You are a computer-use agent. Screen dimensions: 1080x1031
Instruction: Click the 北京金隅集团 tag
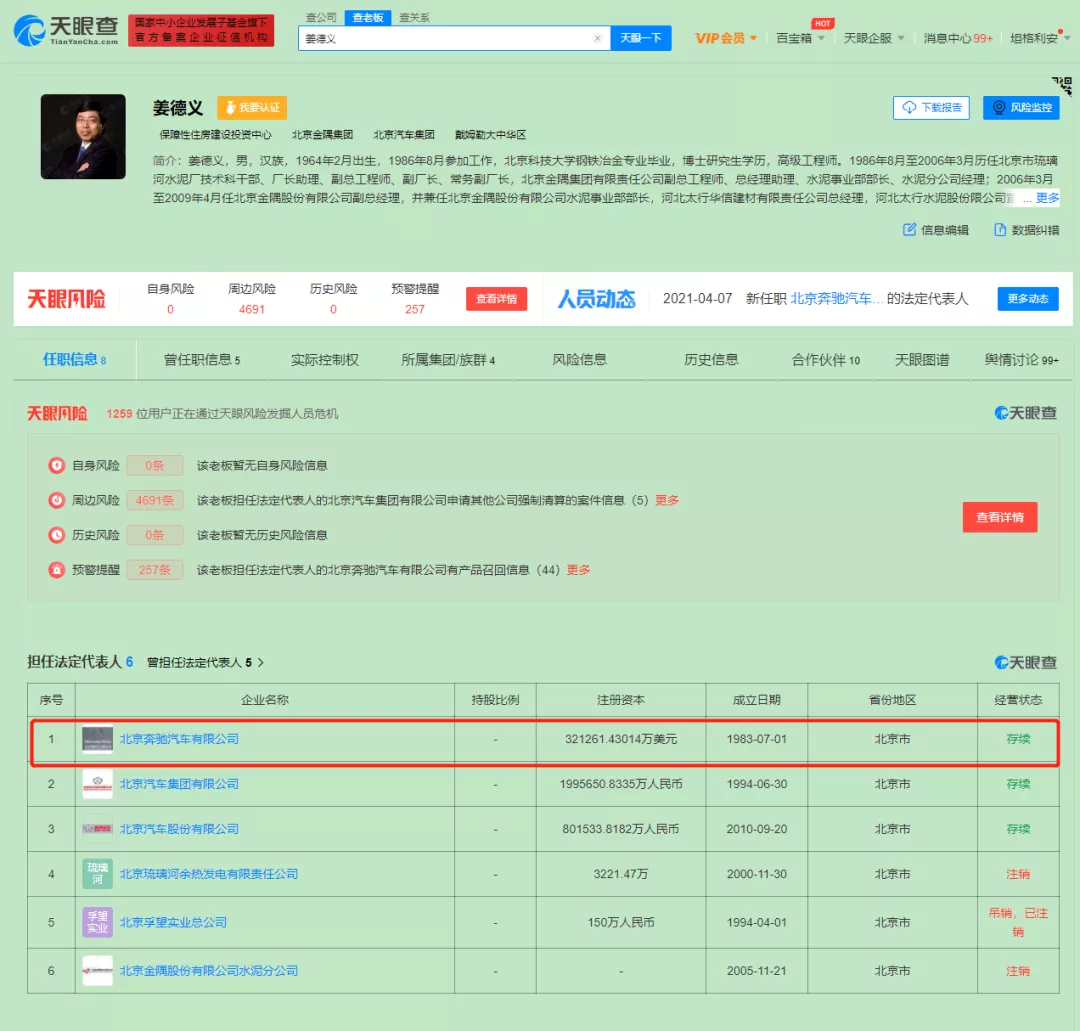(x=322, y=135)
